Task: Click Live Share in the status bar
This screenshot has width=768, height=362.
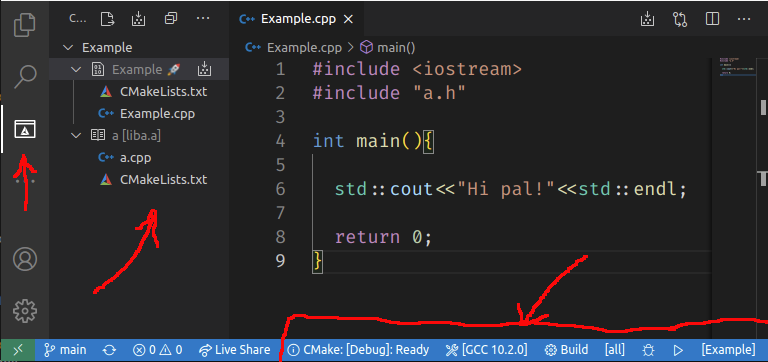Action: [235, 350]
